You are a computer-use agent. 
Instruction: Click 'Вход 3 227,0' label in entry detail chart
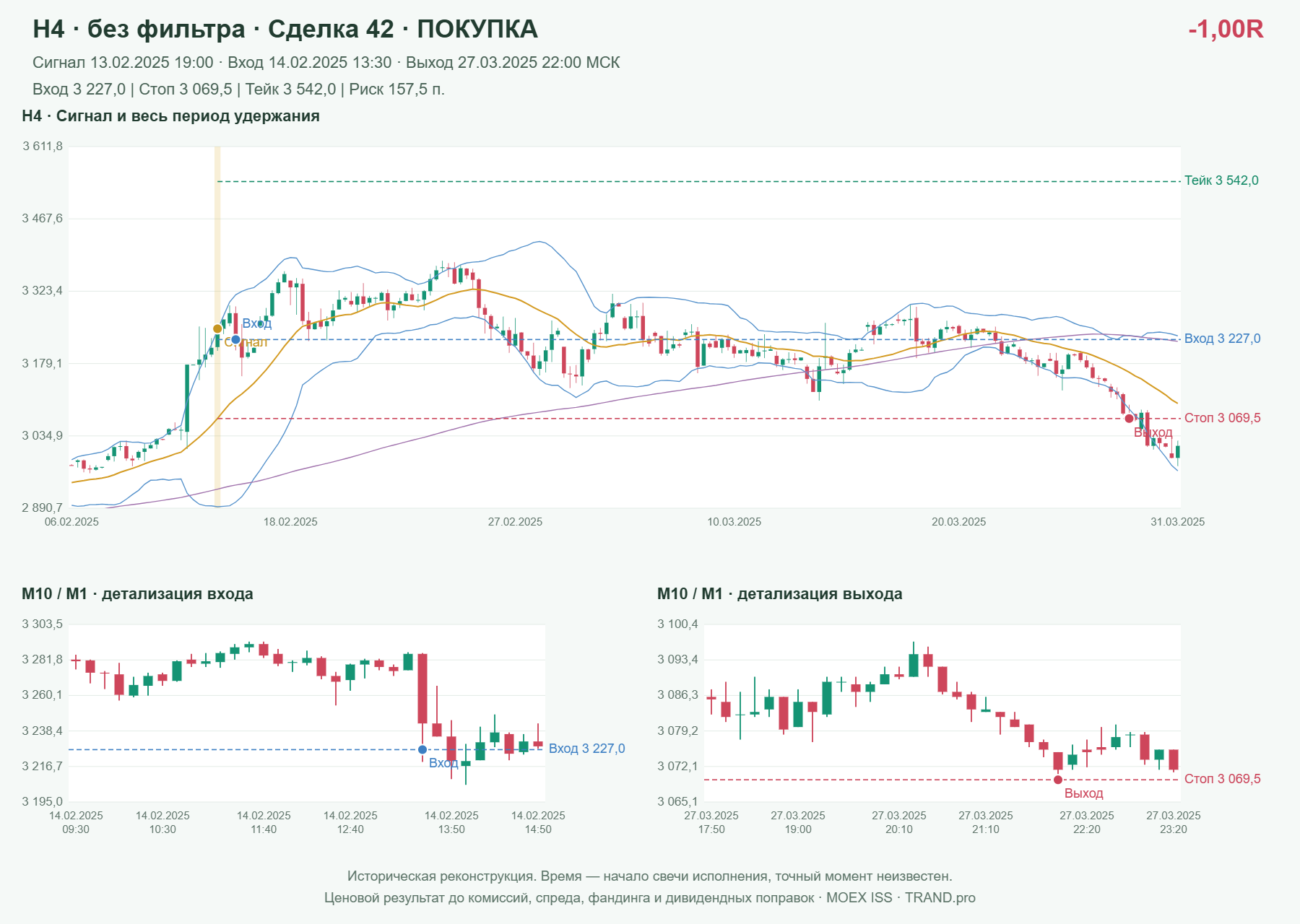[586, 749]
